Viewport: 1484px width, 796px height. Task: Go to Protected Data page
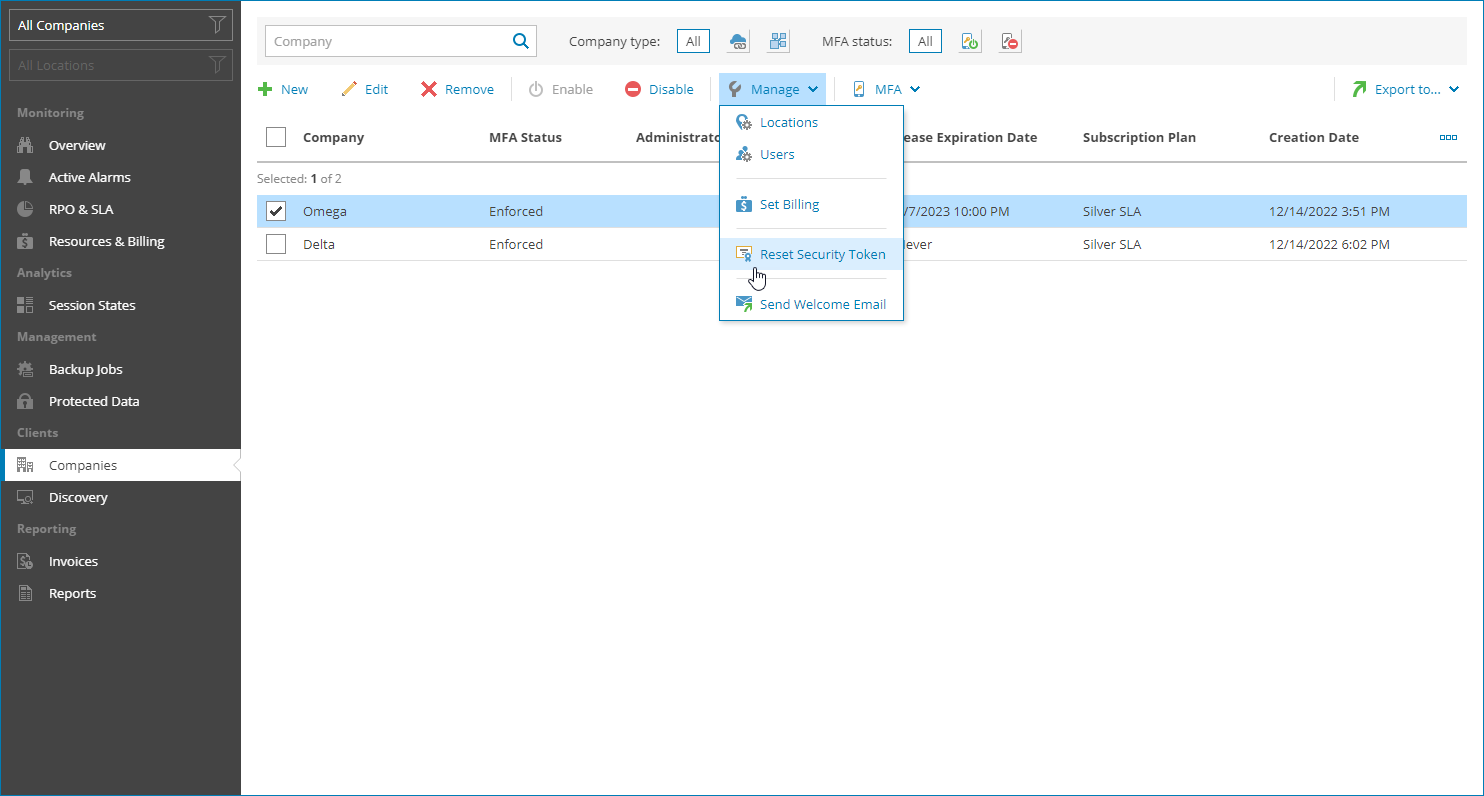(120, 401)
